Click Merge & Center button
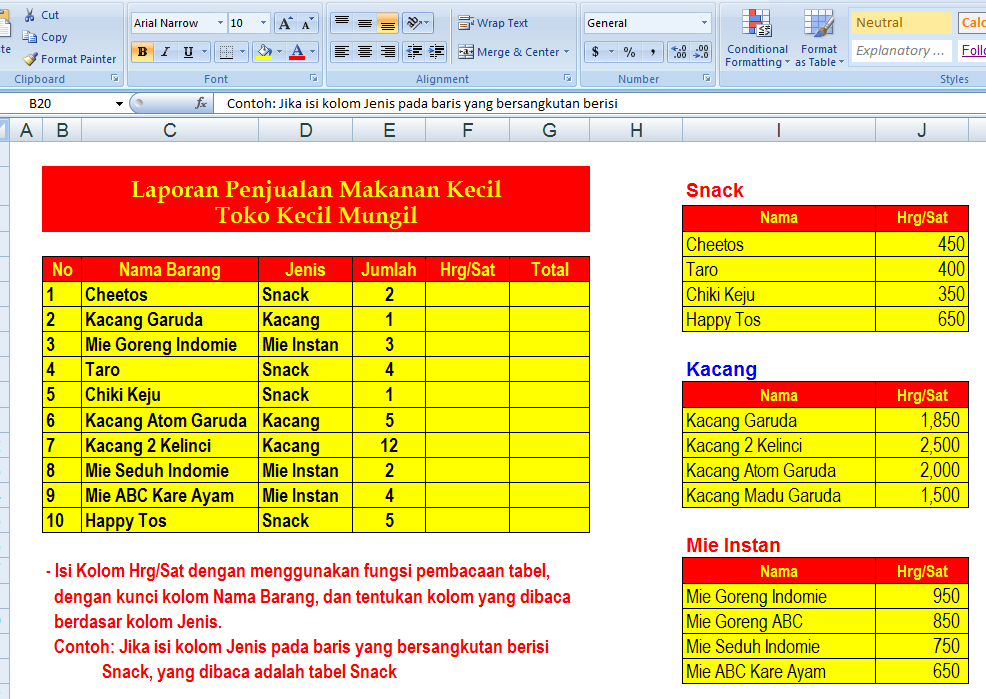 [x=509, y=52]
